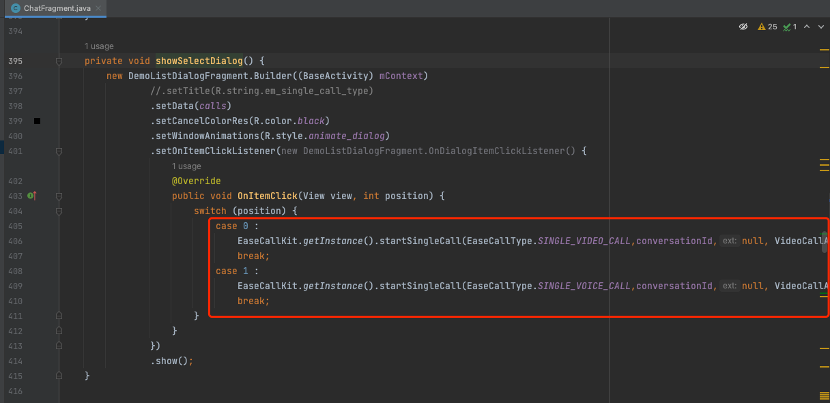Click 'ext:' hint on the SINGLE_VIDEO_CALL line
The height and width of the screenshot is (404, 830).
tap(730, 241)
